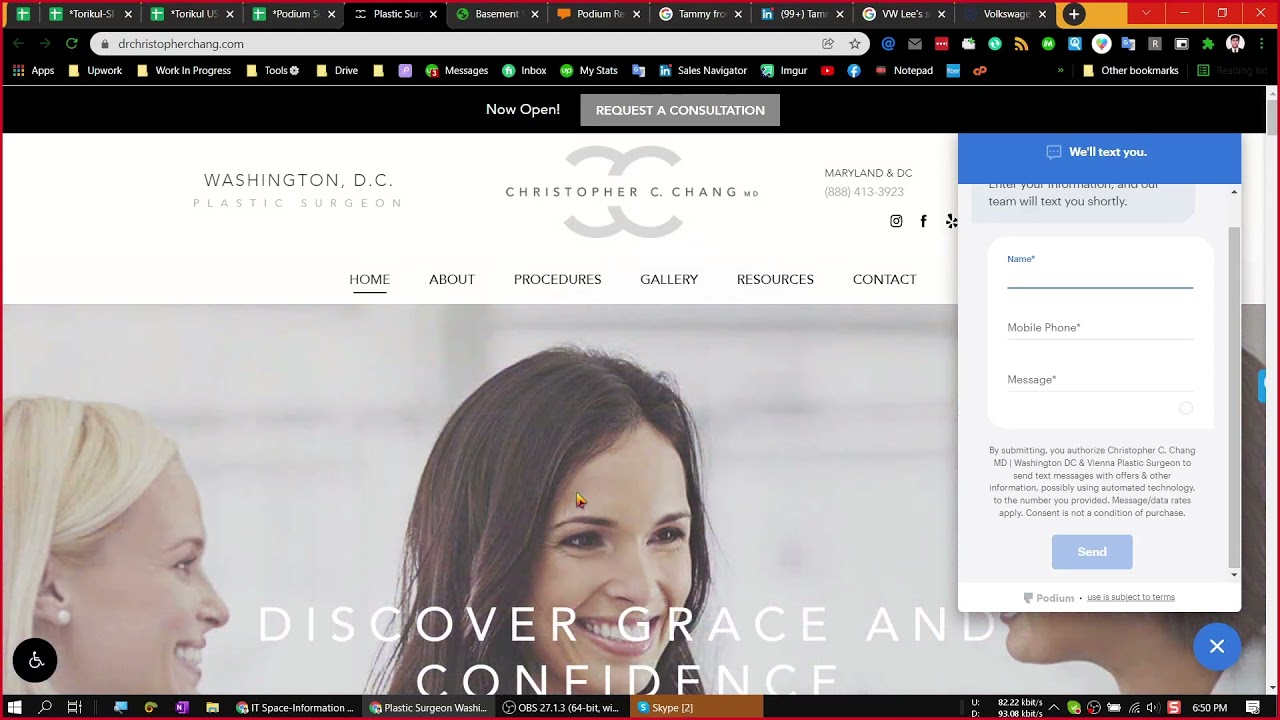Open File Explorer from the taskbar

pyautogui.click(x=212, y=707)
